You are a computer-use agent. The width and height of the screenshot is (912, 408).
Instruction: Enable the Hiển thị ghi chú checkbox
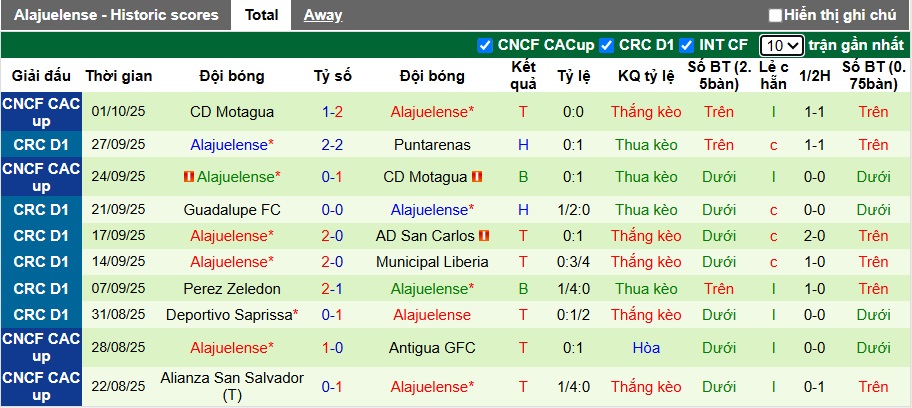click(775, 15)
